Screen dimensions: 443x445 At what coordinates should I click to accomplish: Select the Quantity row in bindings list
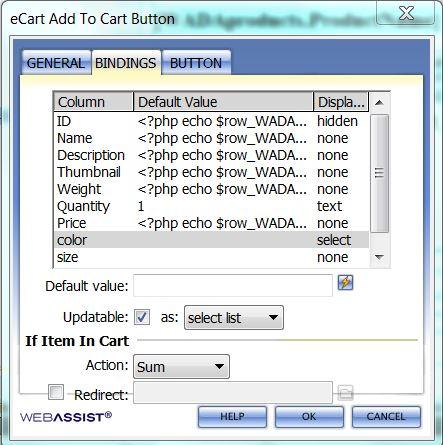(211, 206)
